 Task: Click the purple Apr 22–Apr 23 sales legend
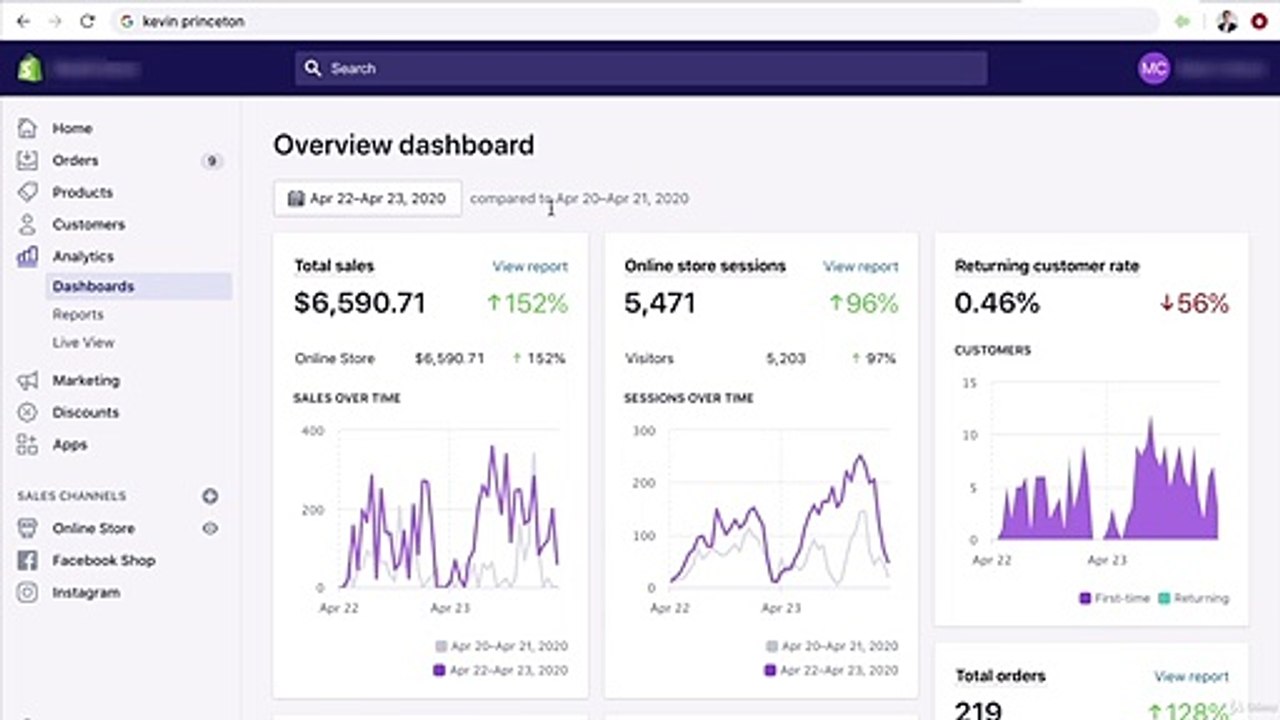tap(500, 670)
